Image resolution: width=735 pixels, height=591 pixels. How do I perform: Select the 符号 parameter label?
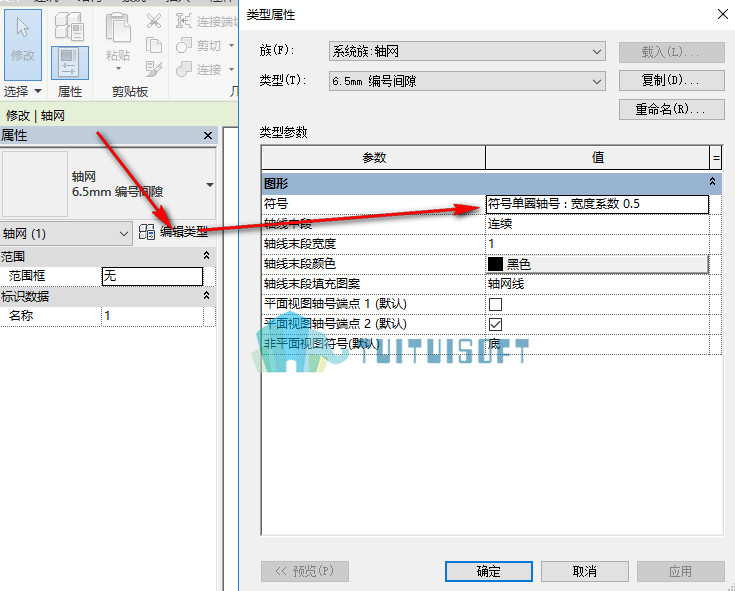[276, 204]
